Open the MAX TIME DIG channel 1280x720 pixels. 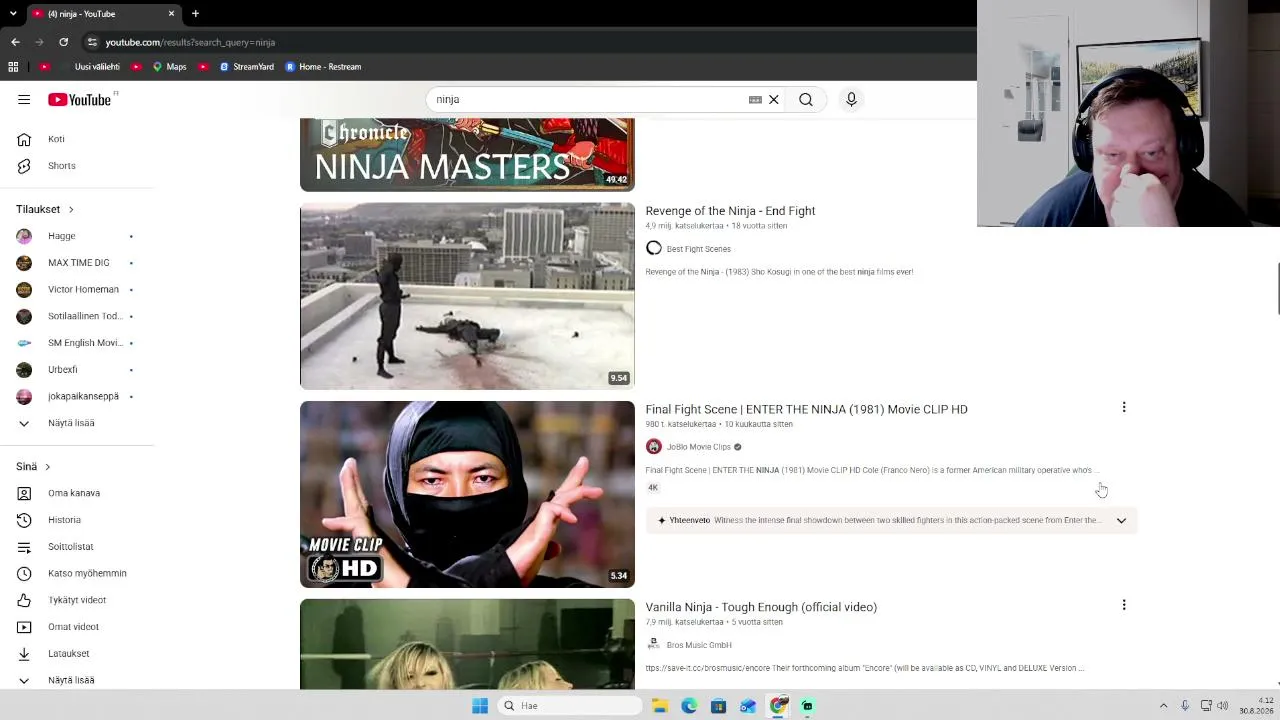(77, 263)
